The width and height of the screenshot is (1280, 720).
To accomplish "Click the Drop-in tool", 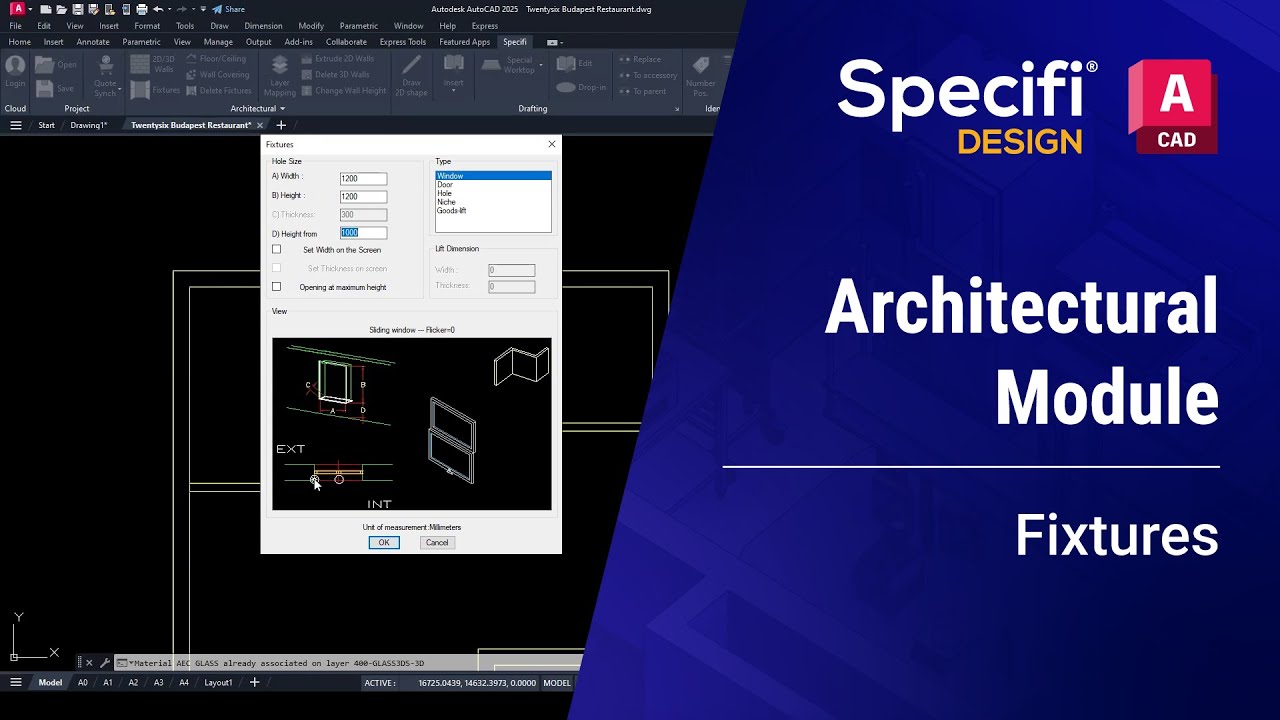I will point(582,87).
